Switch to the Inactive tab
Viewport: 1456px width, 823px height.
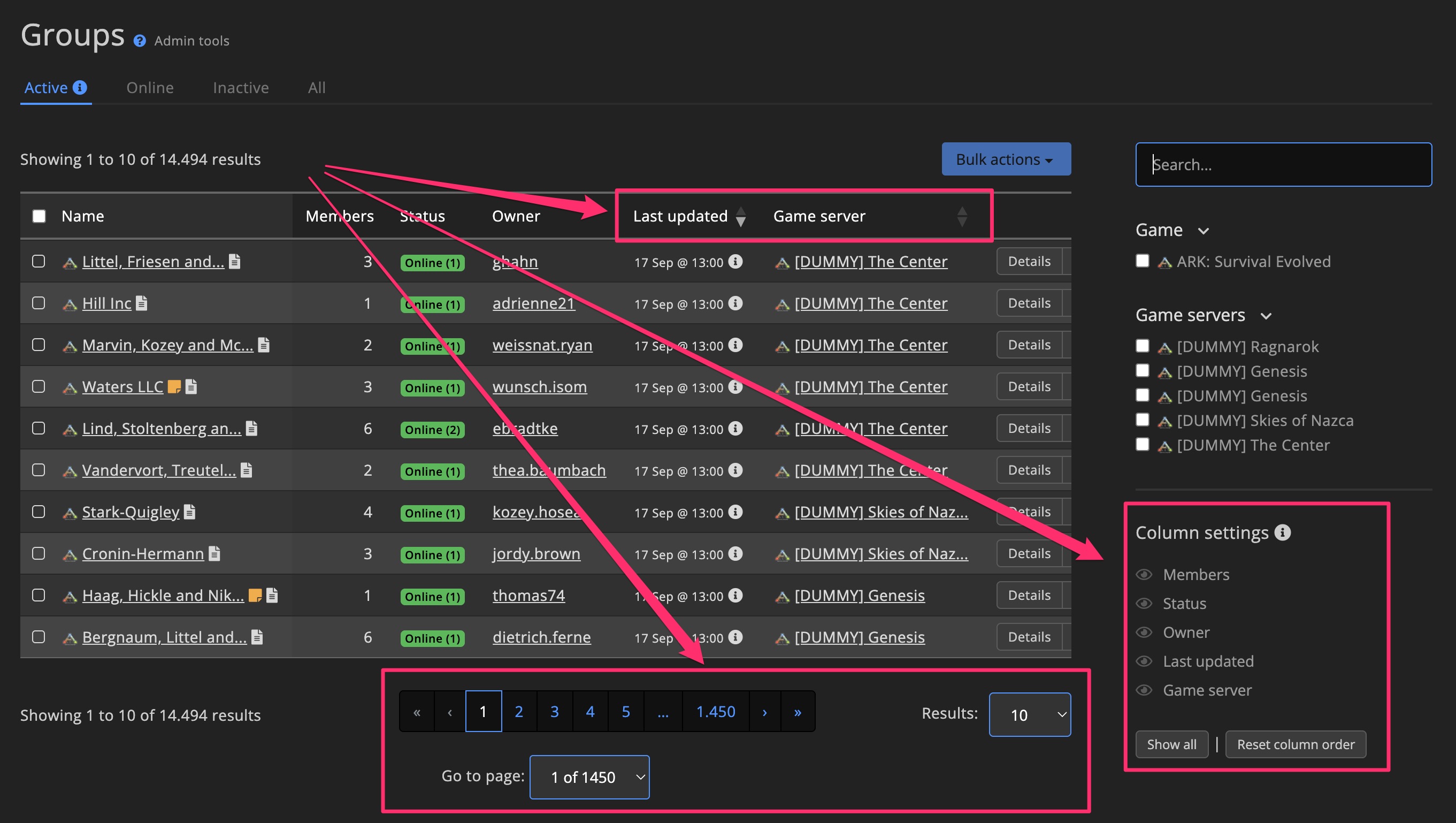[240, 87]
